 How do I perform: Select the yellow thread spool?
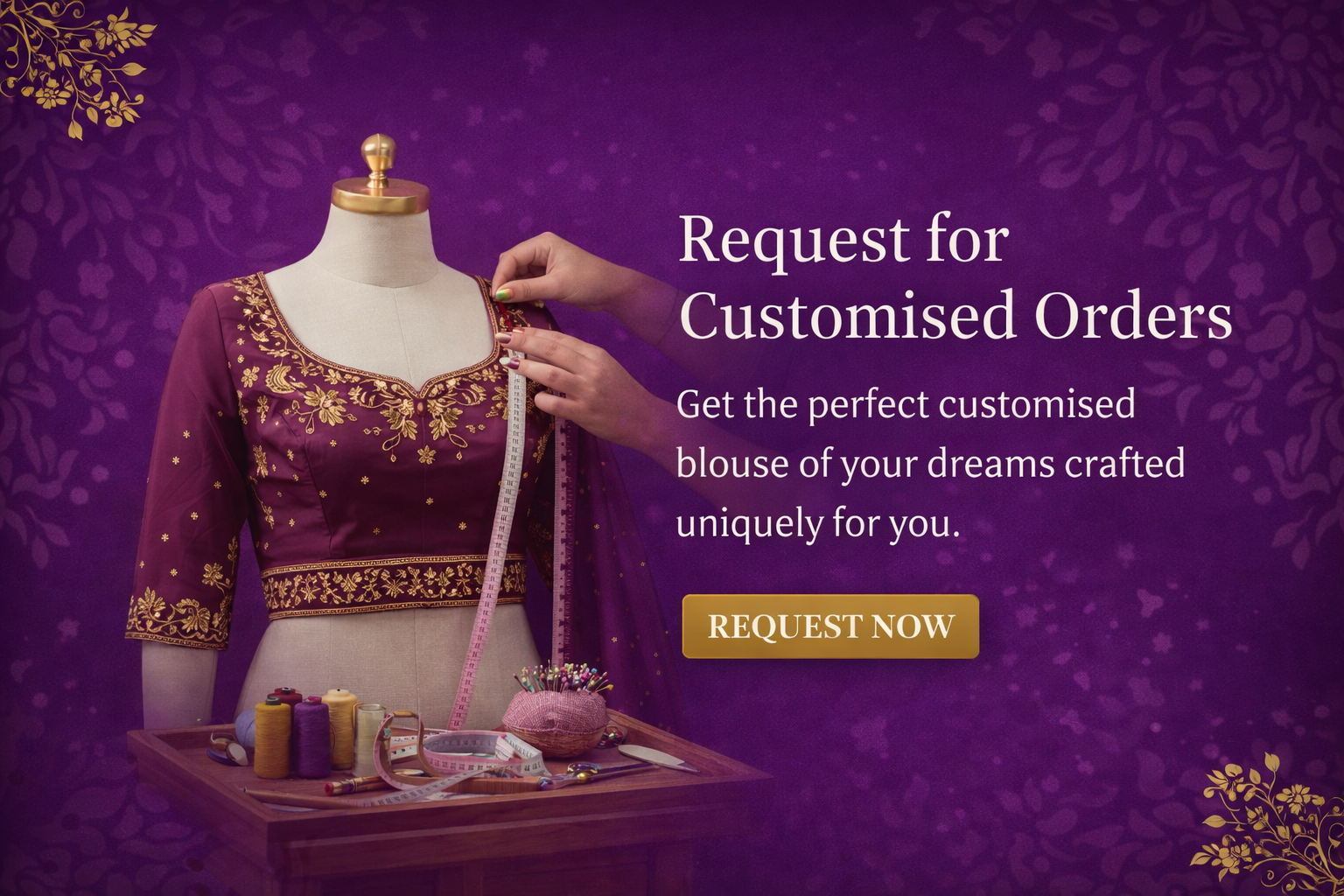(272, 738)
